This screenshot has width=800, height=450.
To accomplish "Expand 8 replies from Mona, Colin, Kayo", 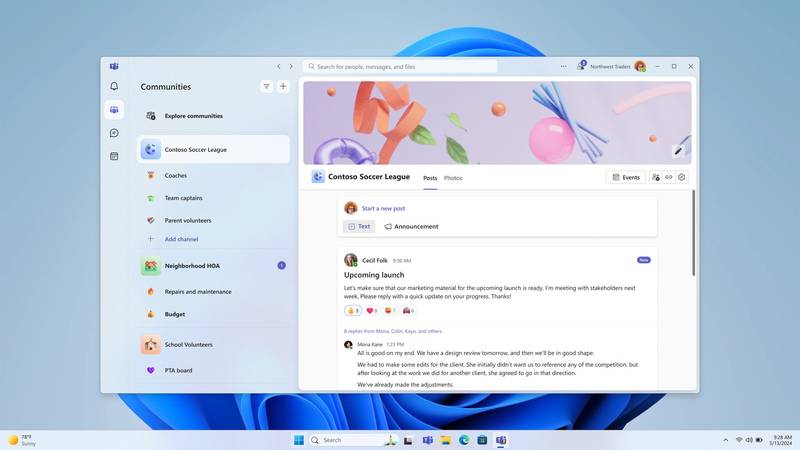I will pyautogui.click(x=393, y=331).
